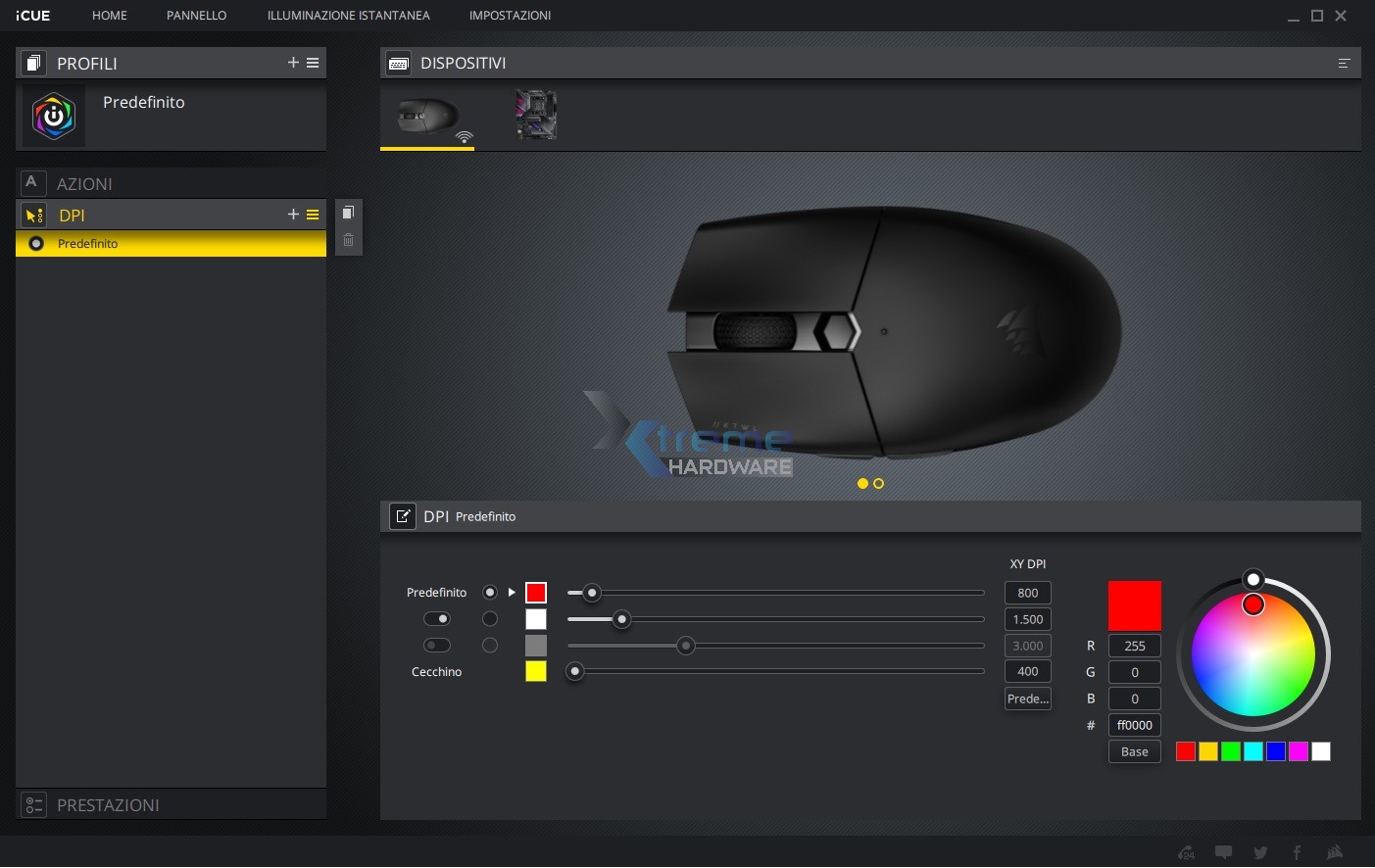The height and width of the screenshot is (868, 1375).
Task: Select the motherboard device thumbnail
Action: tap(536, 115)
